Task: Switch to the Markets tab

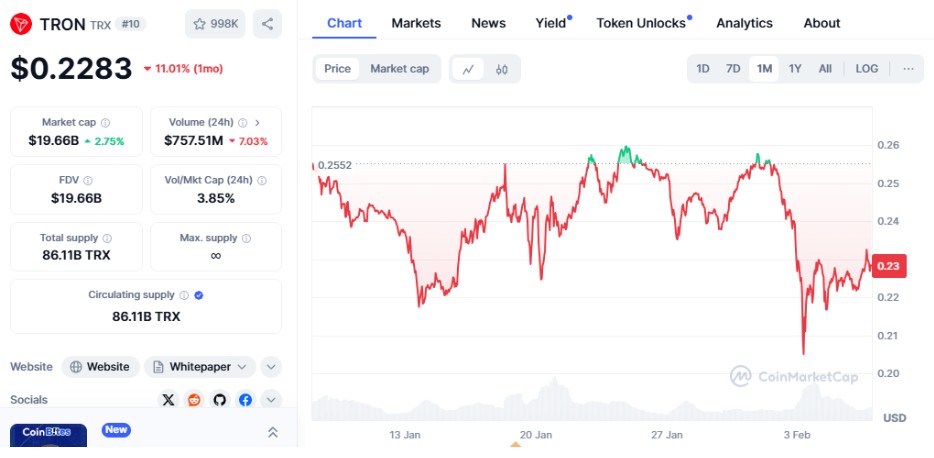Action: pos(416,23)
